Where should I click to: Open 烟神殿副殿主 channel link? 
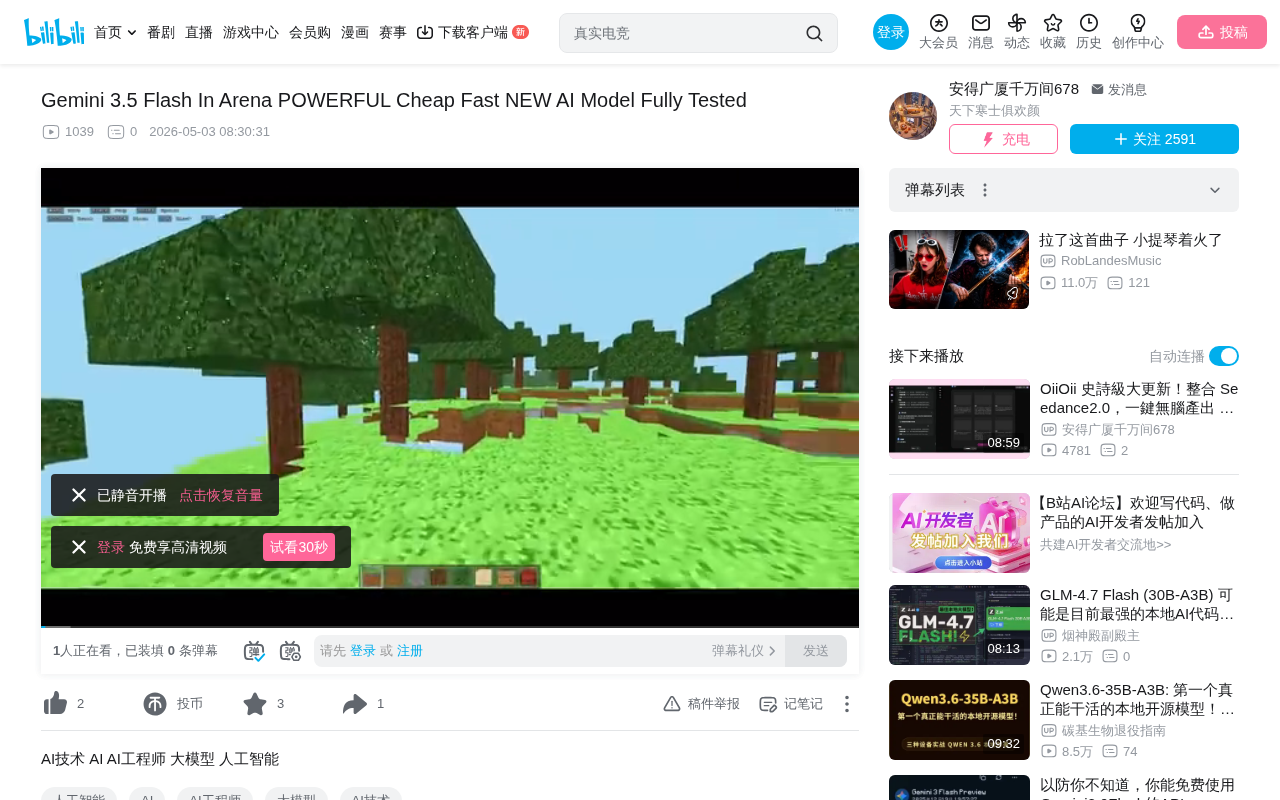coord(1101,636)
